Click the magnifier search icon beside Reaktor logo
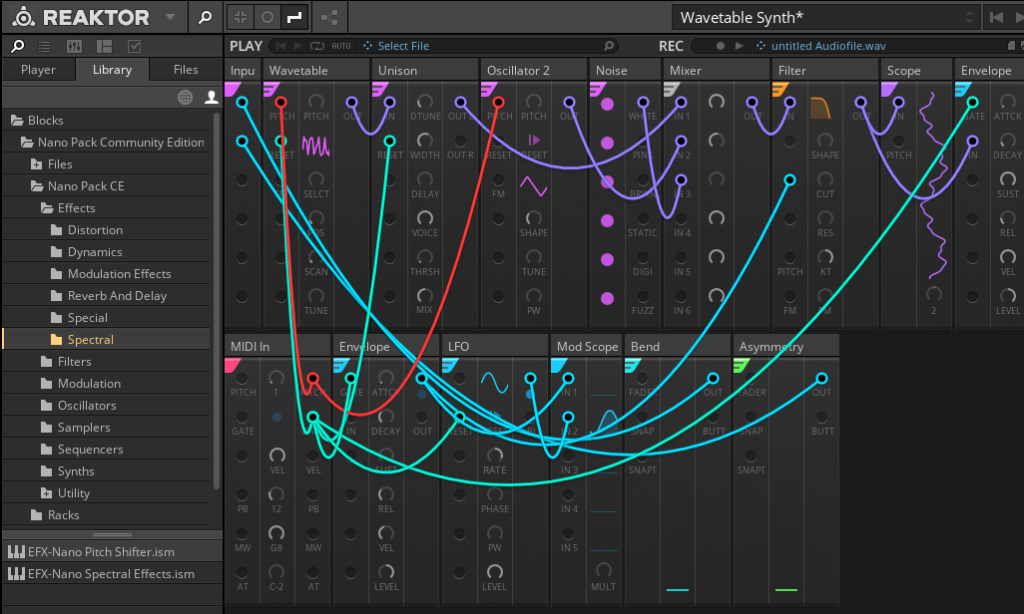Image resolution: width=1024 pixels, height=614 pixels. 204,17
